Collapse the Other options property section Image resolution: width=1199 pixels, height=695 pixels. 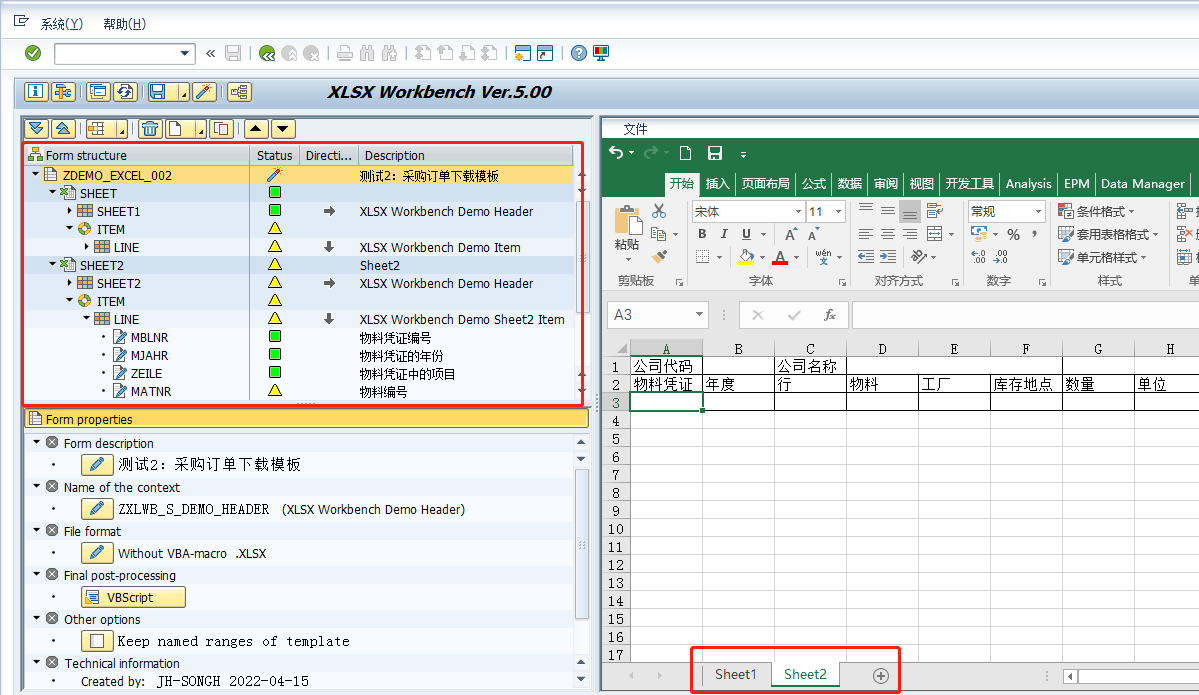37,618
